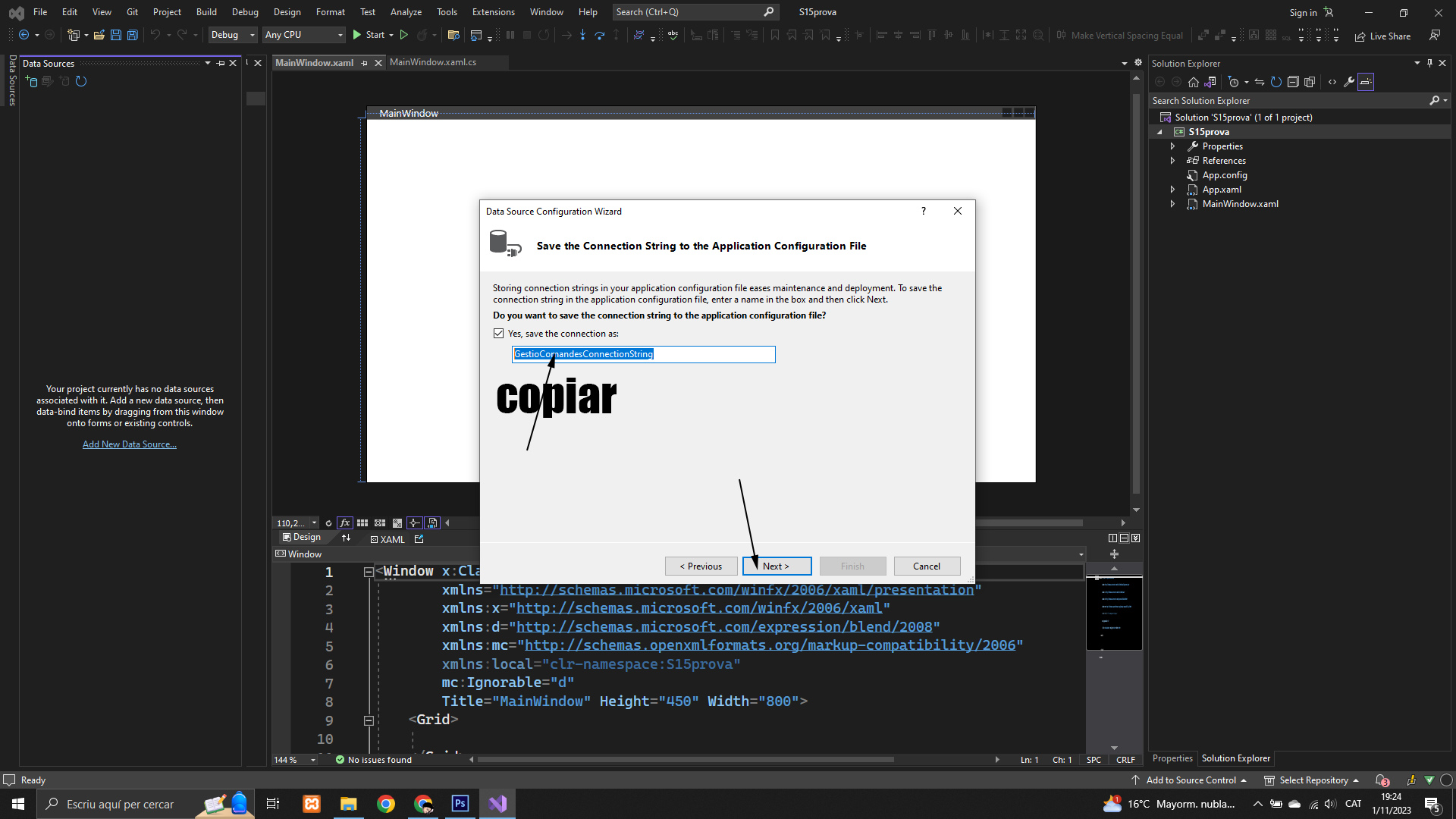Image resolution: width=1456 pixels, height=819 pixels.
Task: Click the Next > button in wizard
Action: pos(777,566)
